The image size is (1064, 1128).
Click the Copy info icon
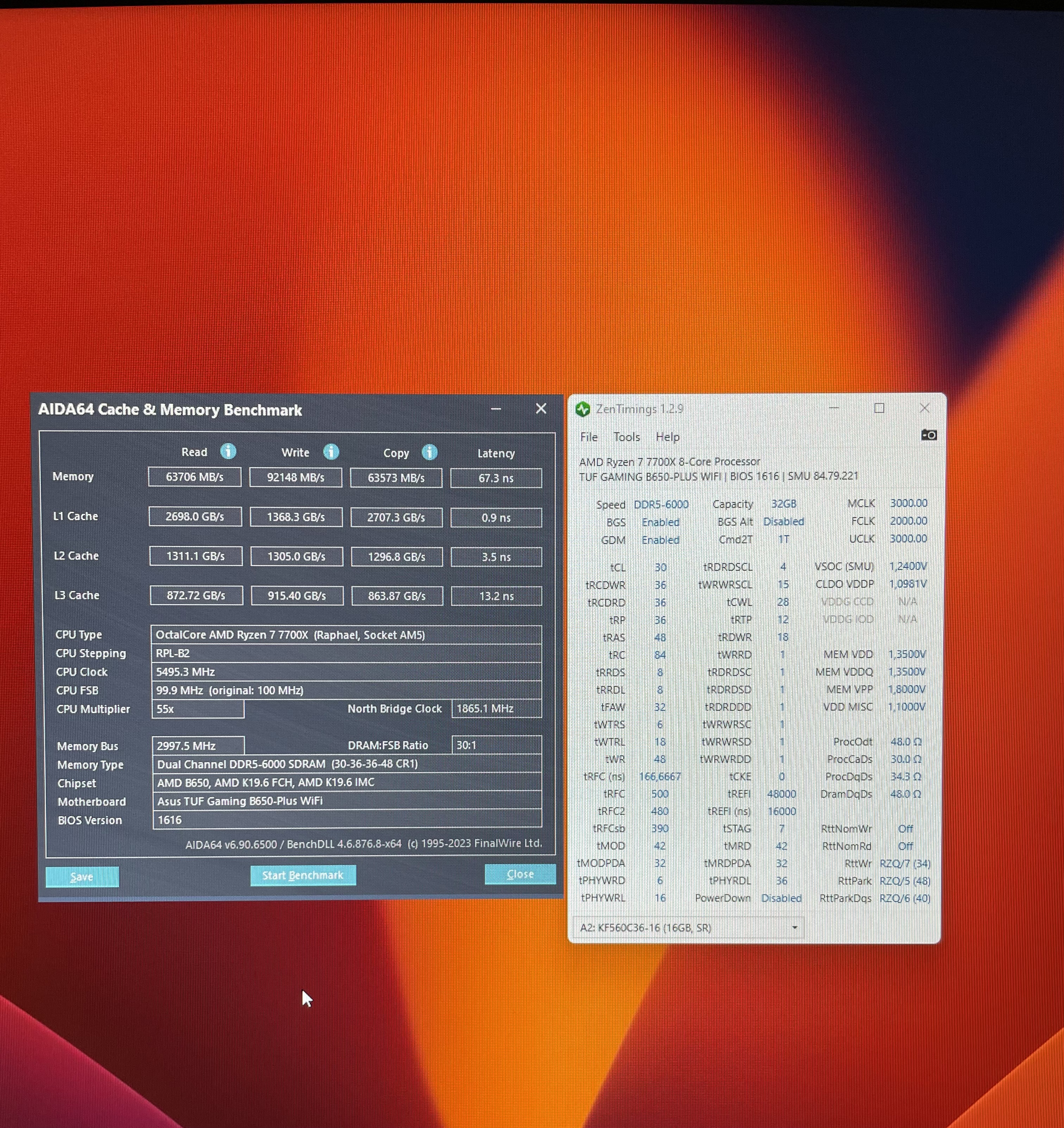coord(430,452)
